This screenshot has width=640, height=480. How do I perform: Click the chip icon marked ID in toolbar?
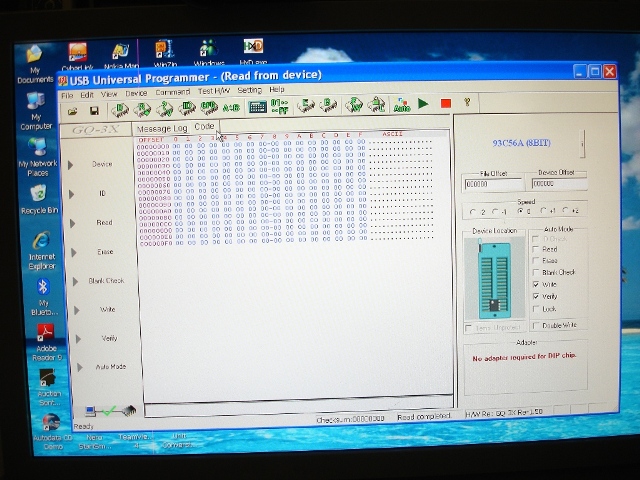coord(187,108)
